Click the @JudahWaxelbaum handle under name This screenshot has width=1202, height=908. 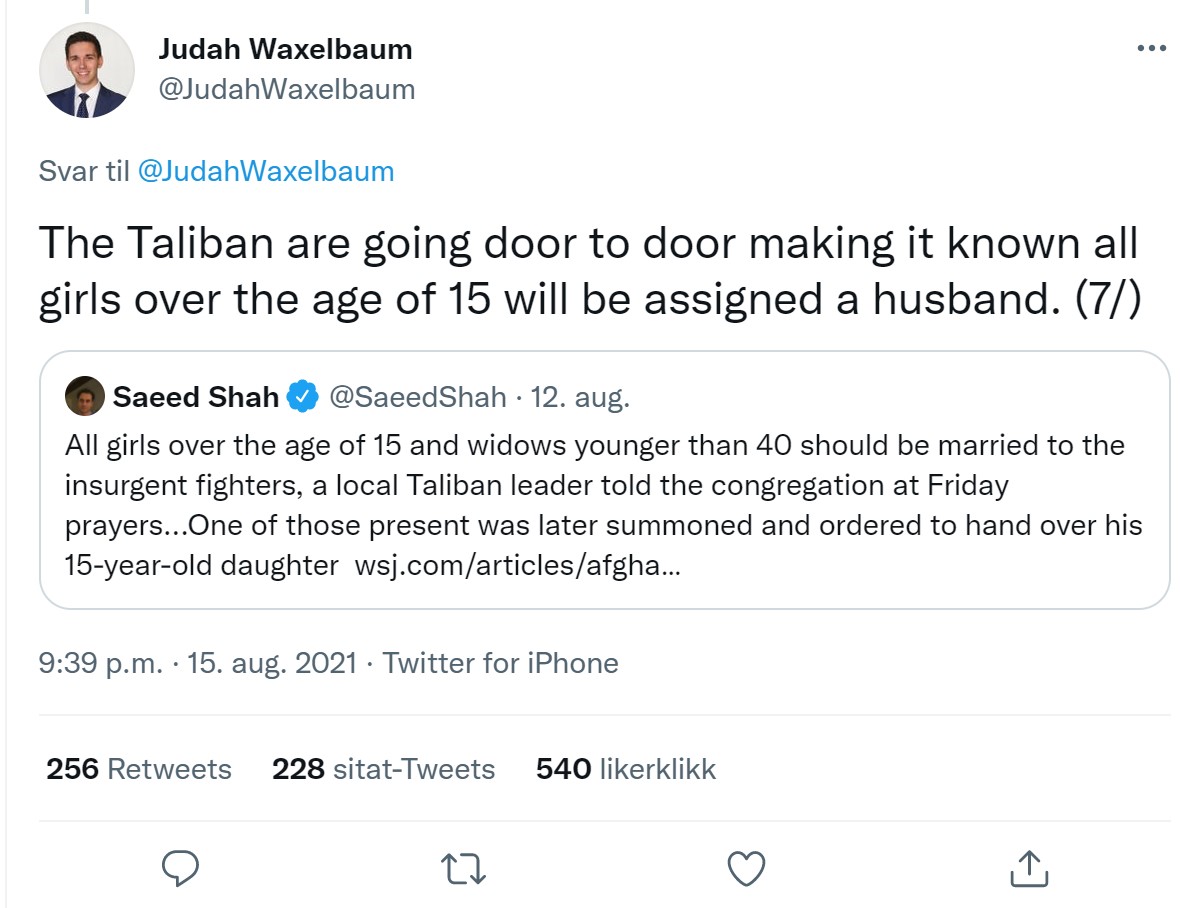[x=286, y=89]
